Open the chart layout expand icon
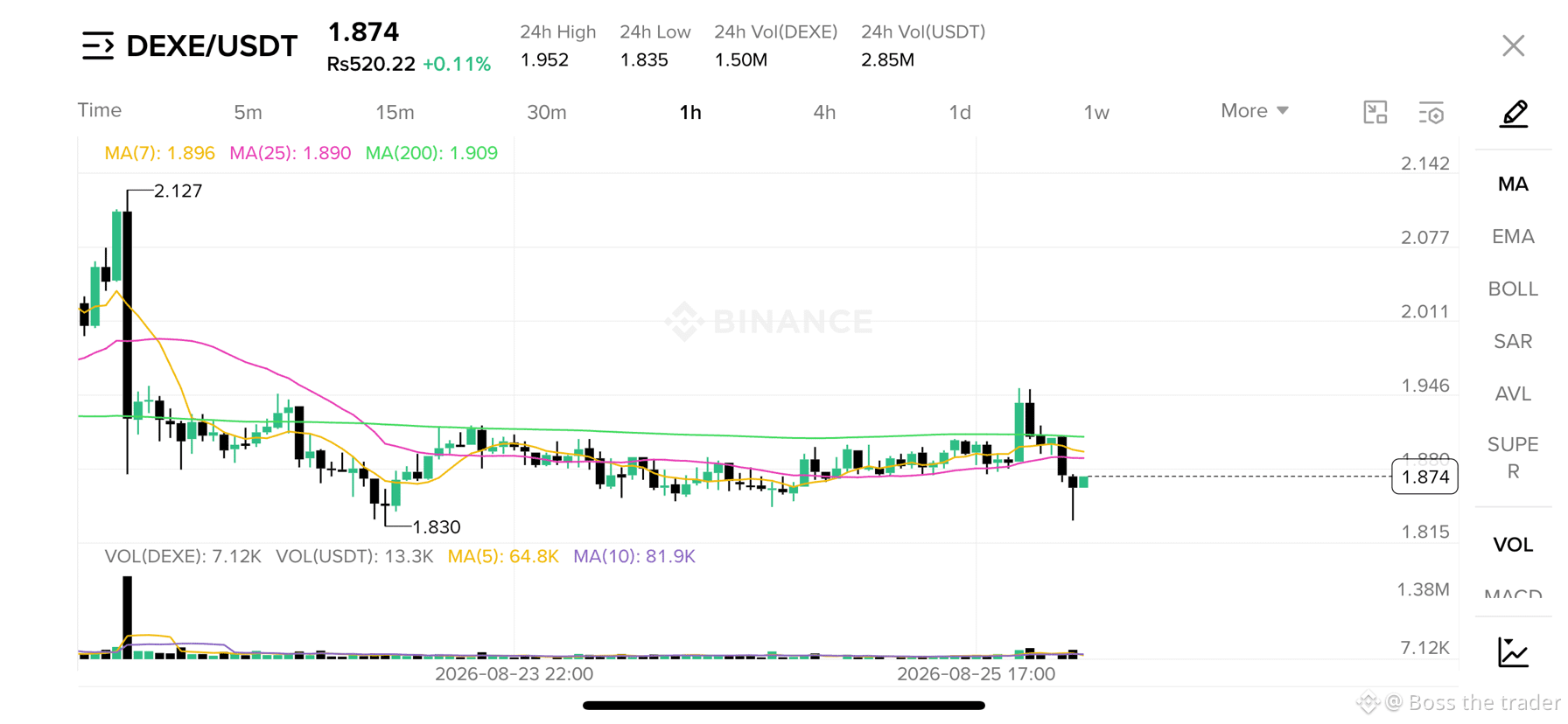Image resolution: width=1568 pixels, height=724 pixels. coord(1375,112)
